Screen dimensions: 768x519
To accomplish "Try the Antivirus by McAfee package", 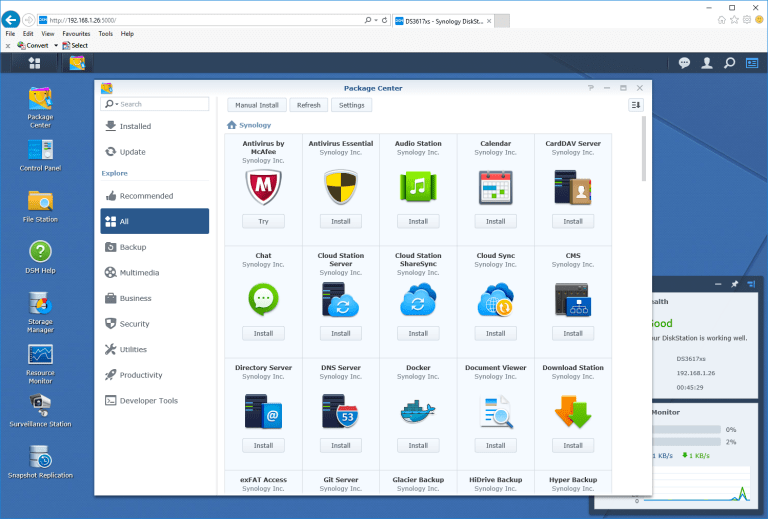I will pos(263,221).
